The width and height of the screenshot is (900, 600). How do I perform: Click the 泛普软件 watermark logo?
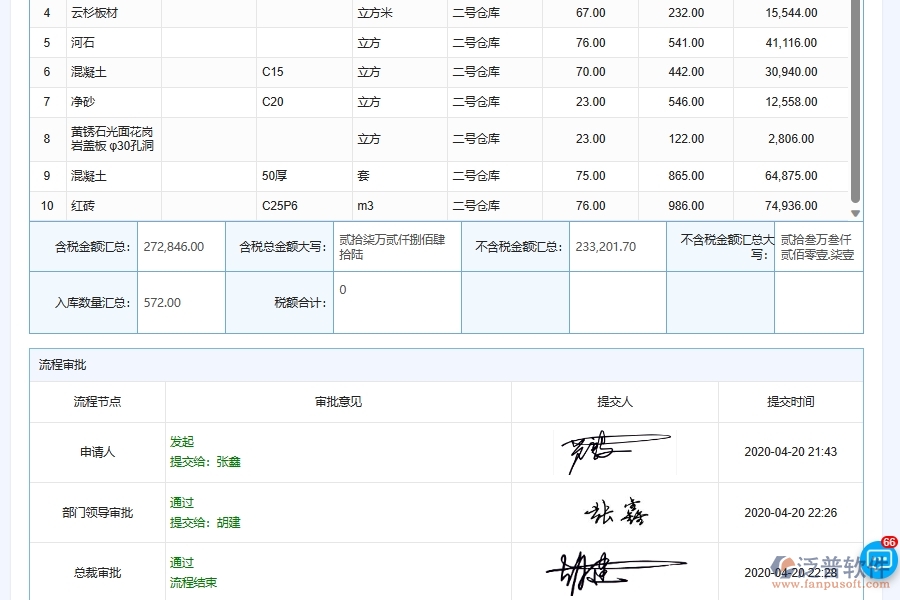828,563
